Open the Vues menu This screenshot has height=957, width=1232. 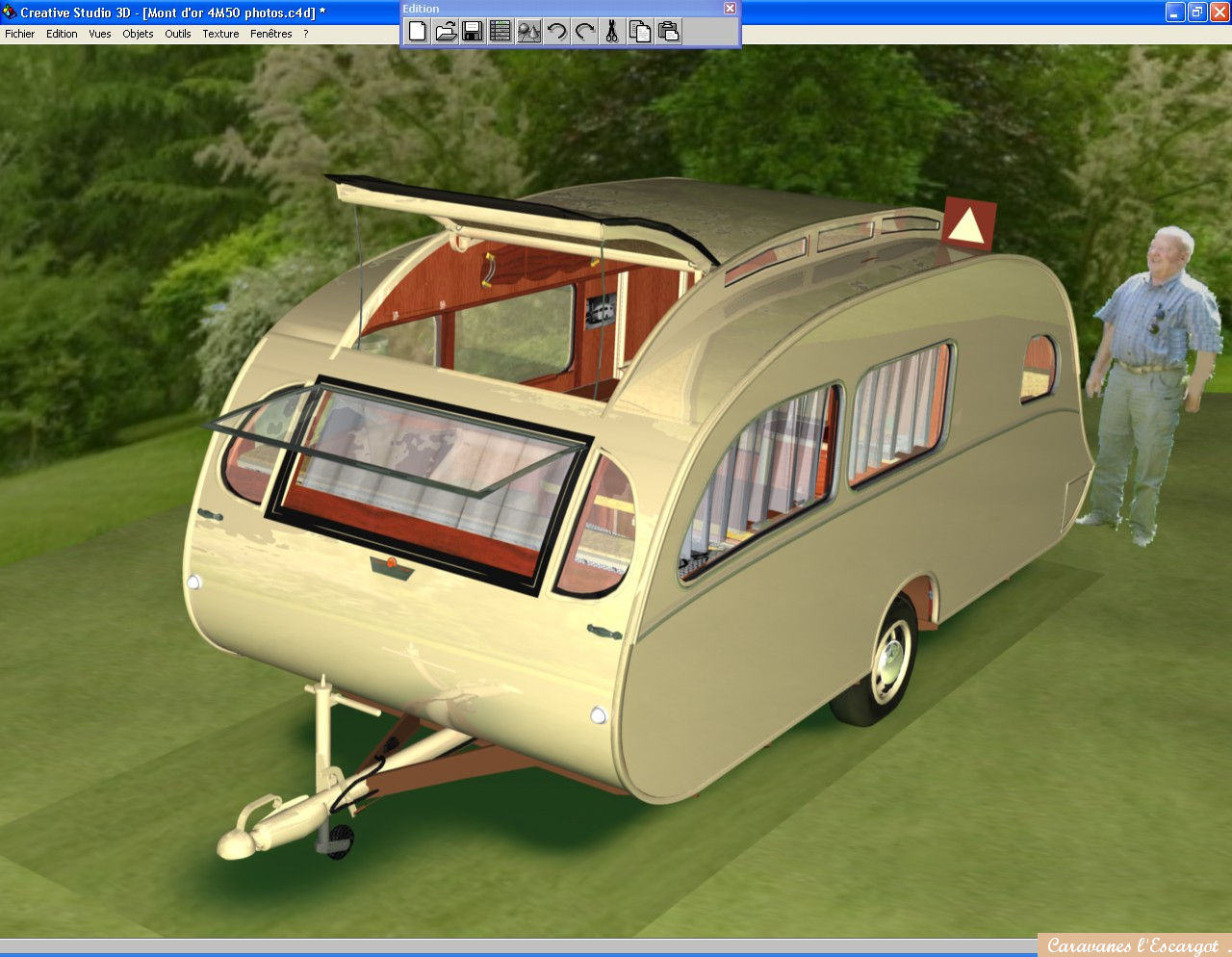100,34
